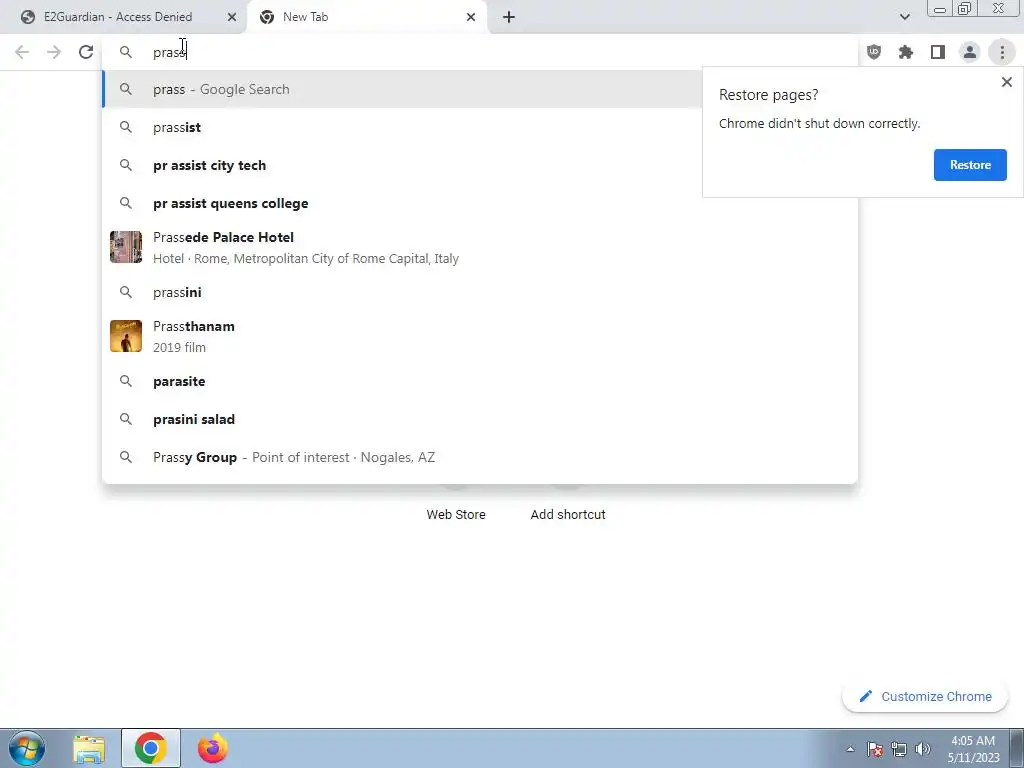This screenshot has height=768, width=1024.
Task: Open network tray icon
Action: tap(899, 749)
